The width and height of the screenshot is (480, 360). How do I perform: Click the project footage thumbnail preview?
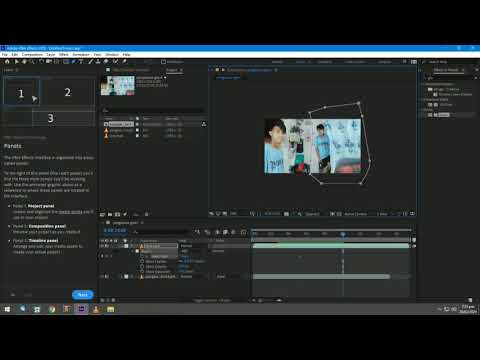pos(118,85)
